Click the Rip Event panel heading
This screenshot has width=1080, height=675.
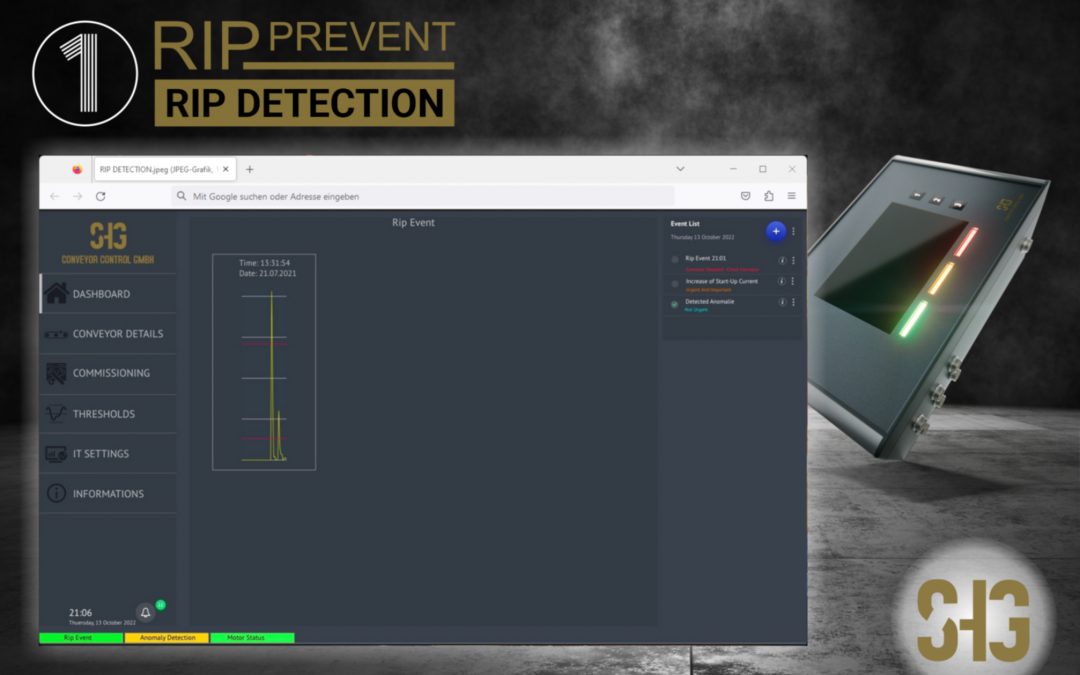(x=413, y=222)
